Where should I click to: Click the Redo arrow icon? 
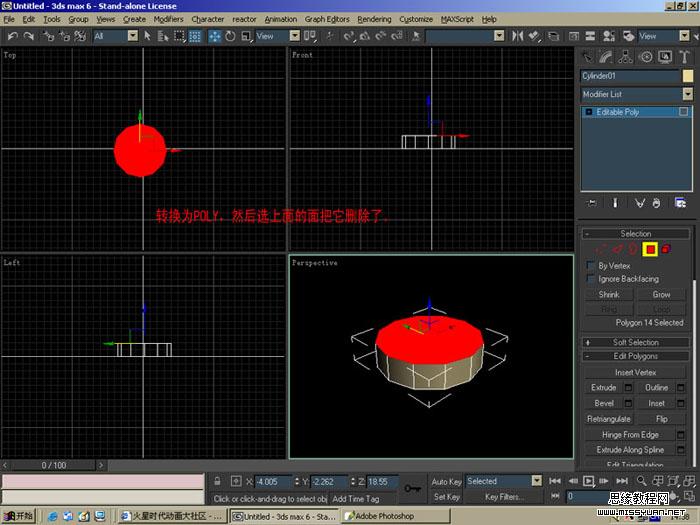coord(29,36)
